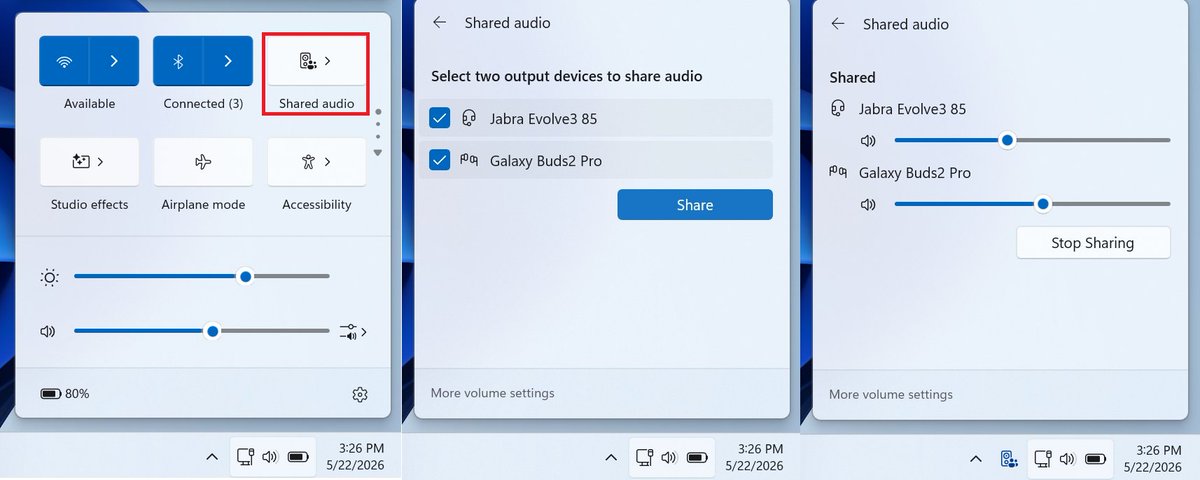Click the Jabra headset icon in the device list

468,118
